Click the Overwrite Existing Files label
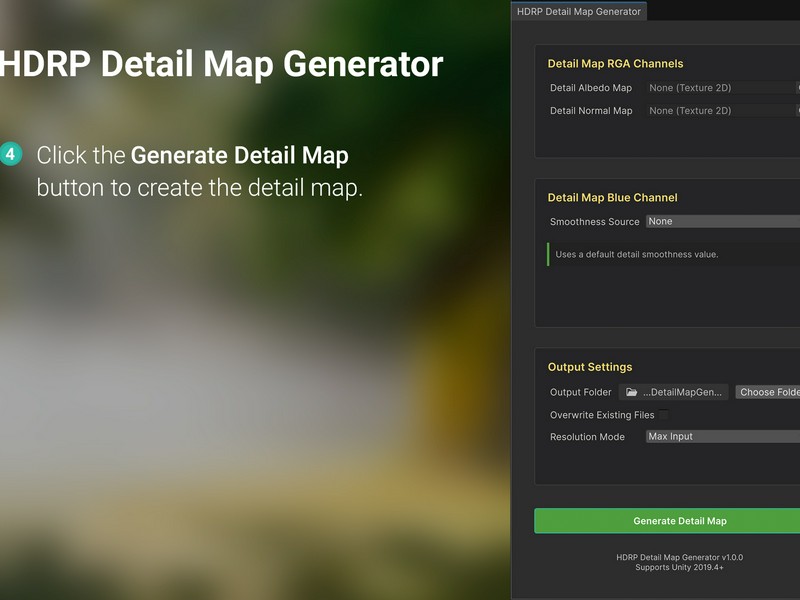The height and width of the screenshot is (600, 800). click(x=602, y=415)
